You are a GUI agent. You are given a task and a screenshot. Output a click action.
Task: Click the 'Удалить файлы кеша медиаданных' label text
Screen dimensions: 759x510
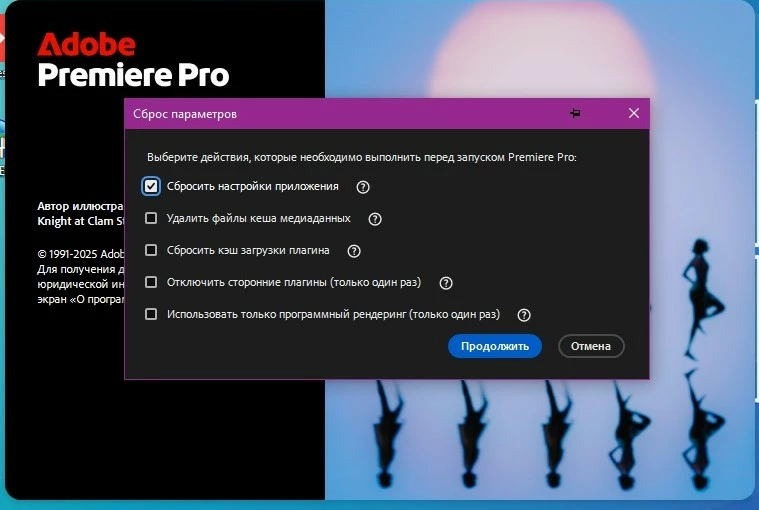pyautogui.click(x=258, y=218)
